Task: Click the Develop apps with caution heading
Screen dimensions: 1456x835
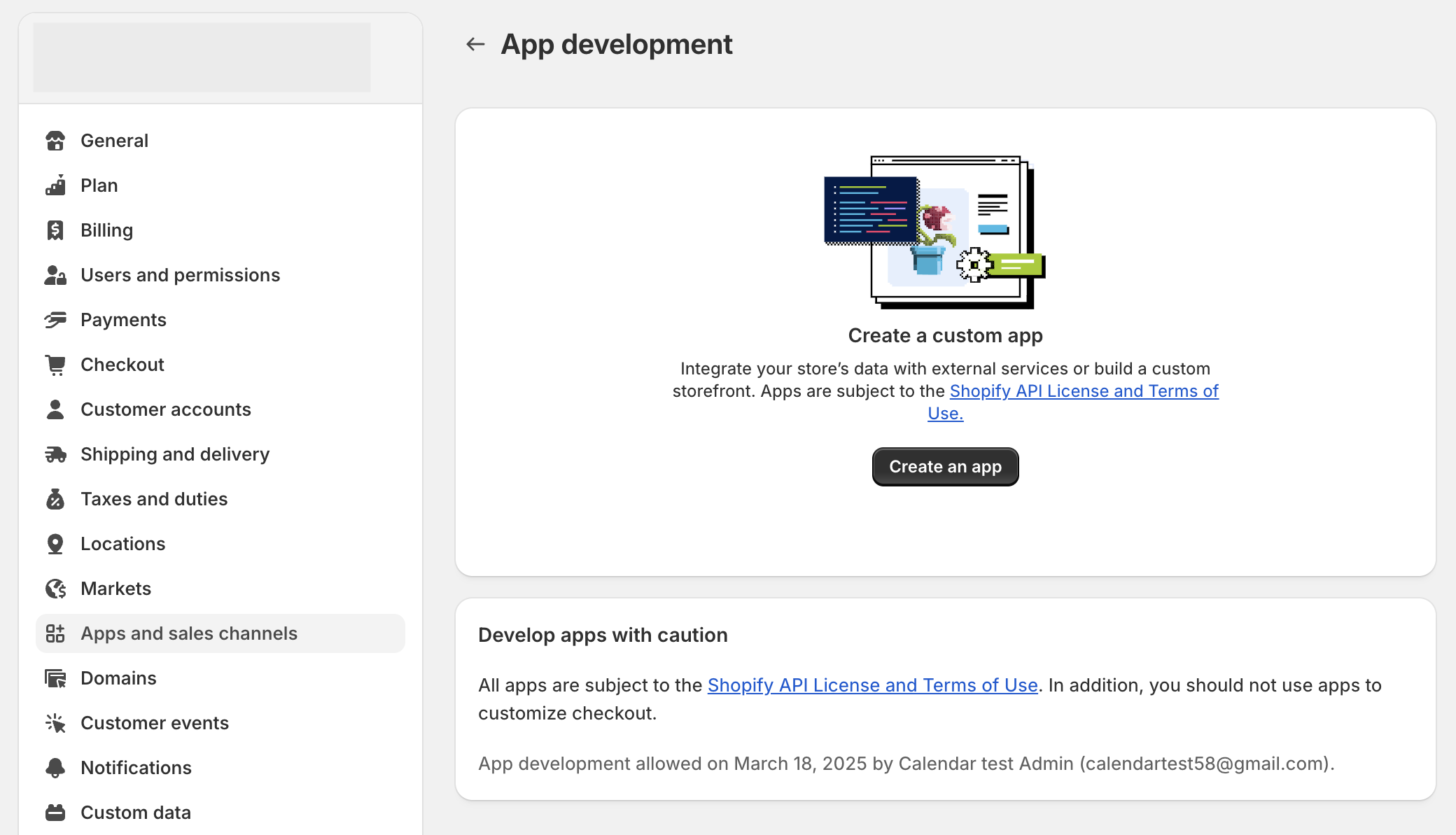Action: (603, 636)
